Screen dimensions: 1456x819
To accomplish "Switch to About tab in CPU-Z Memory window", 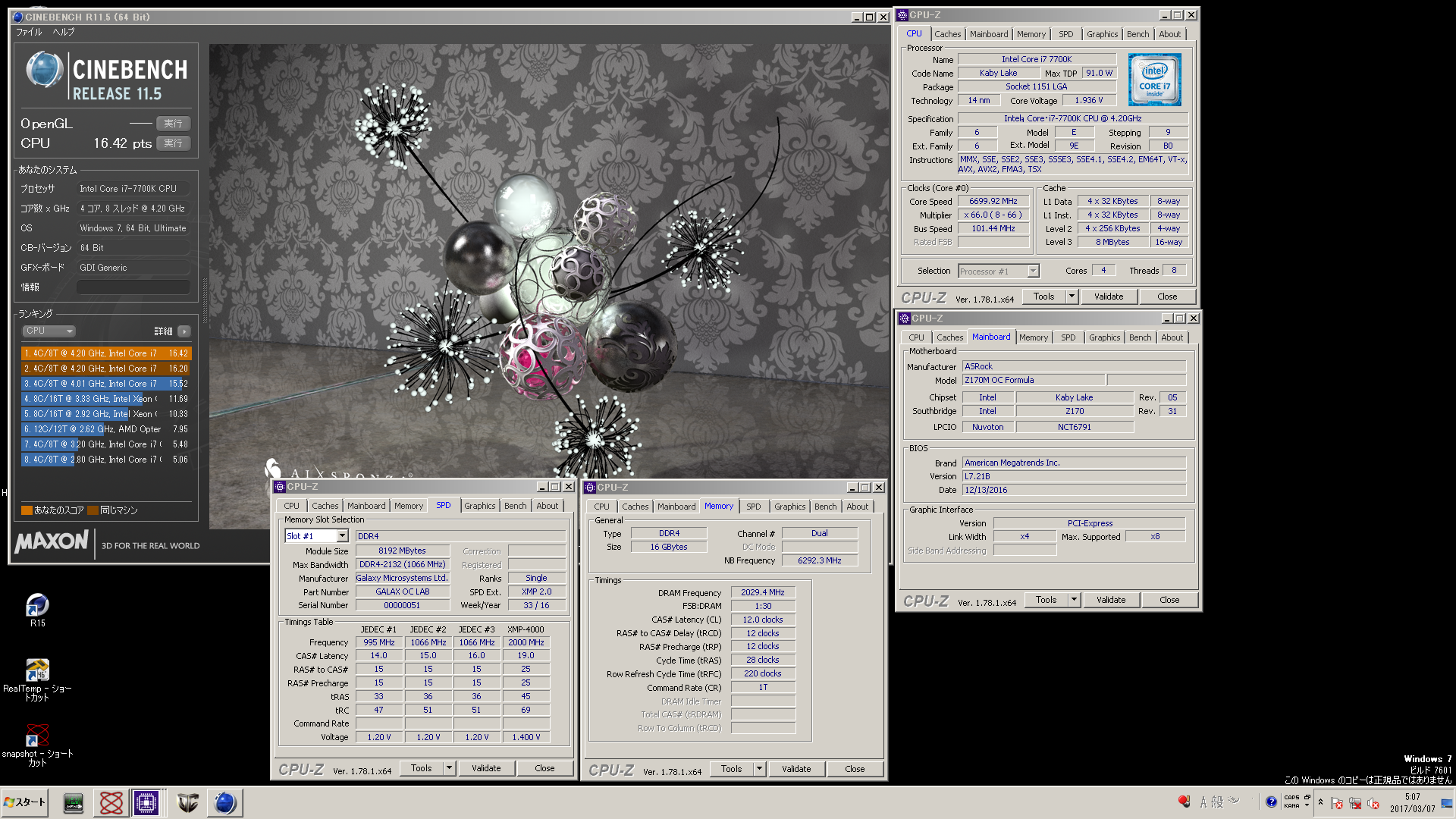I will pos(857,507).
